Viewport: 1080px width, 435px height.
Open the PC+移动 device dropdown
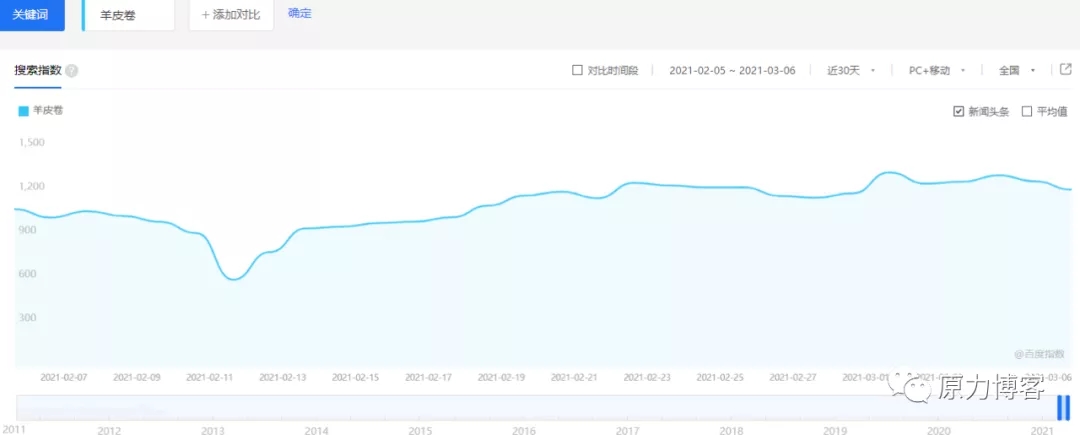tap(936, 71)
